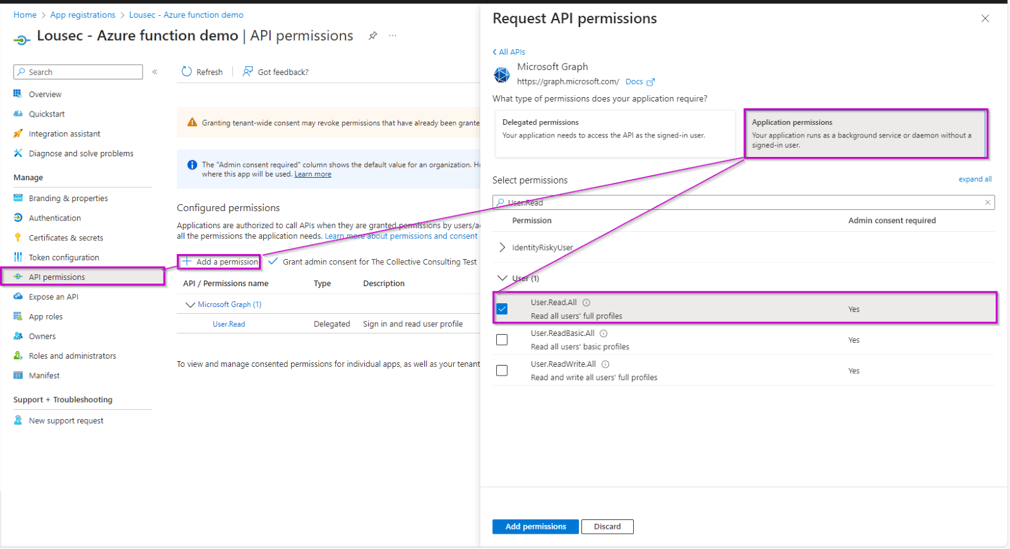
Task: Uncheck the User.Read.All checkbox
Action: point(502,309)
